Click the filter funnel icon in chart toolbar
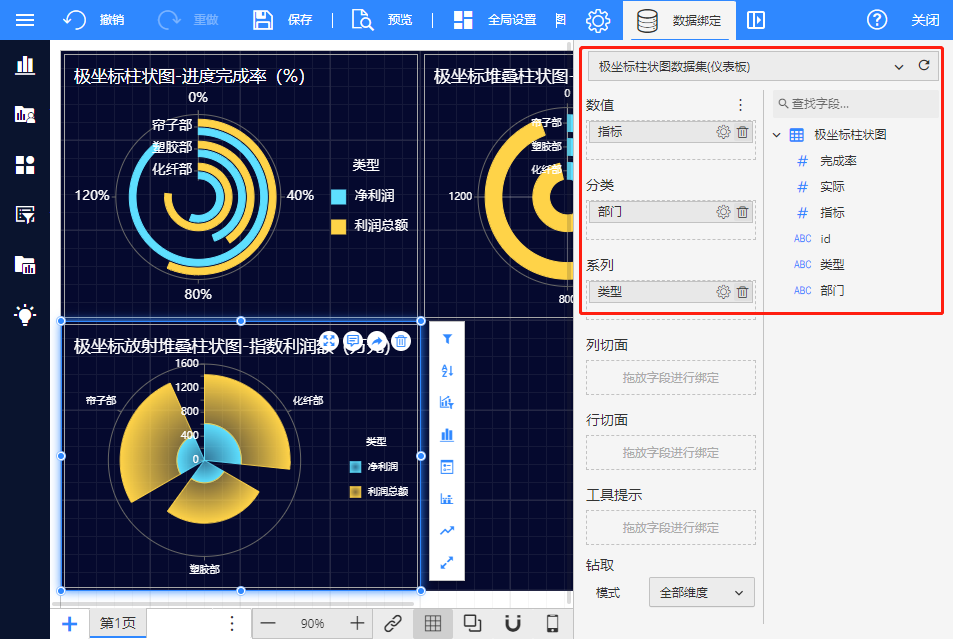Image resolution: width=953 pixels, height=639 pixels. pyautogui.click(x=447, y=340)
